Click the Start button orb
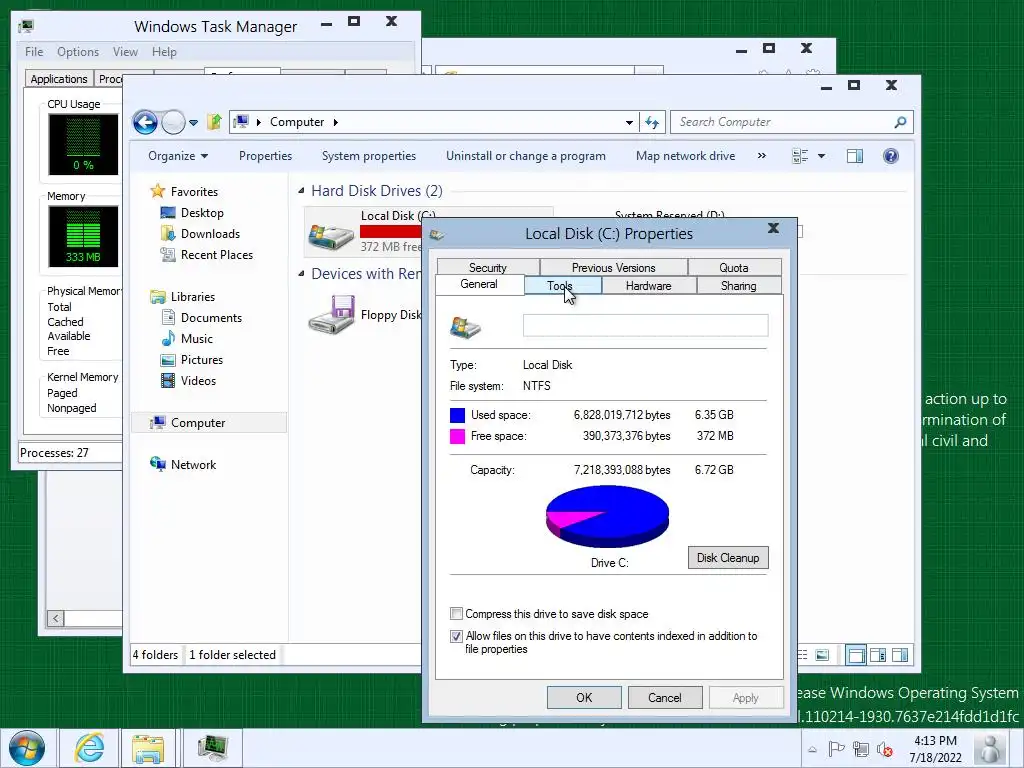This screenshot has width=1024, height=768. (x=27, y=748)
